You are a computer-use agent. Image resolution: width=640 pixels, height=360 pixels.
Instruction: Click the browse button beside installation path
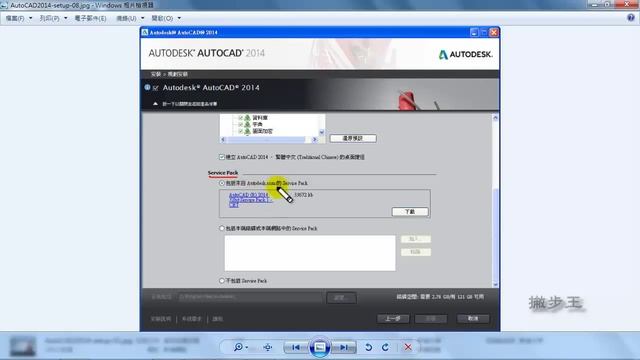pos(341,298)
